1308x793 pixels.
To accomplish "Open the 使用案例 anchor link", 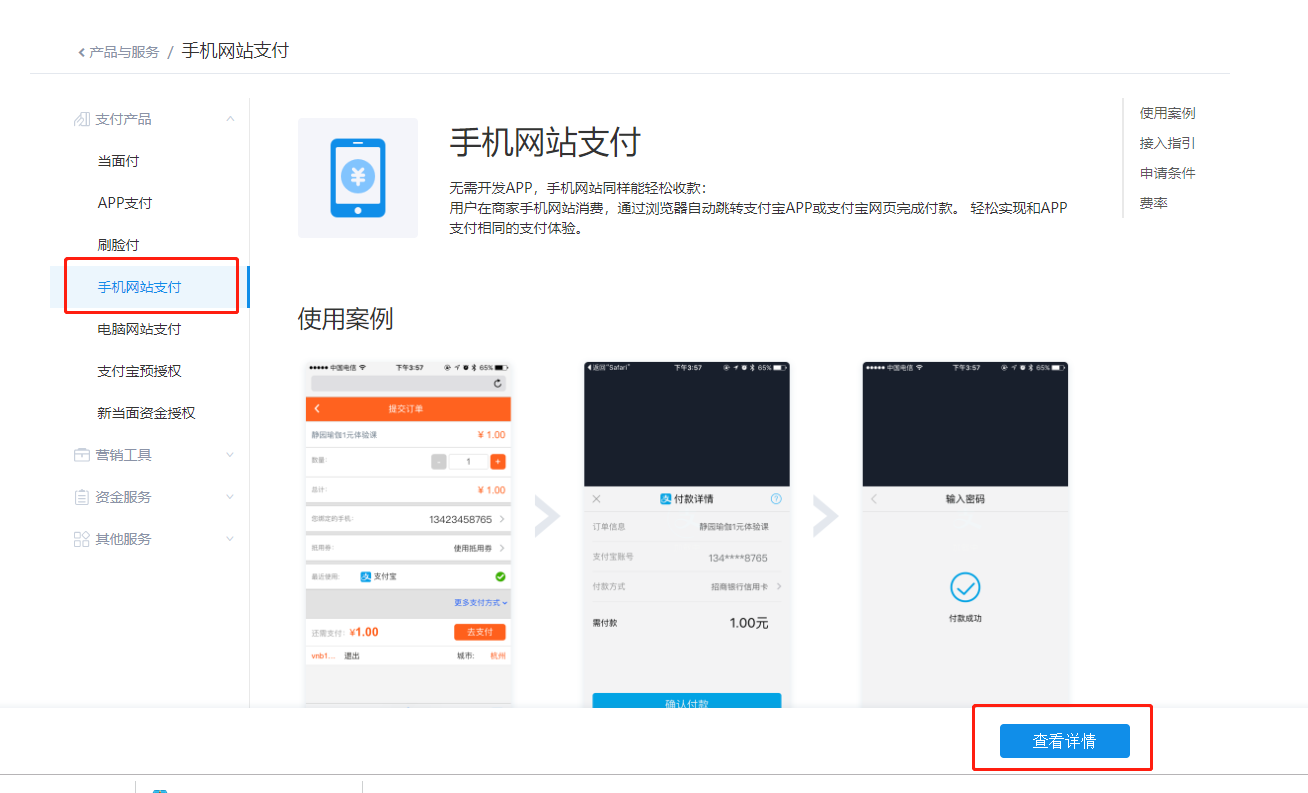I will (x=1166, y=112).
